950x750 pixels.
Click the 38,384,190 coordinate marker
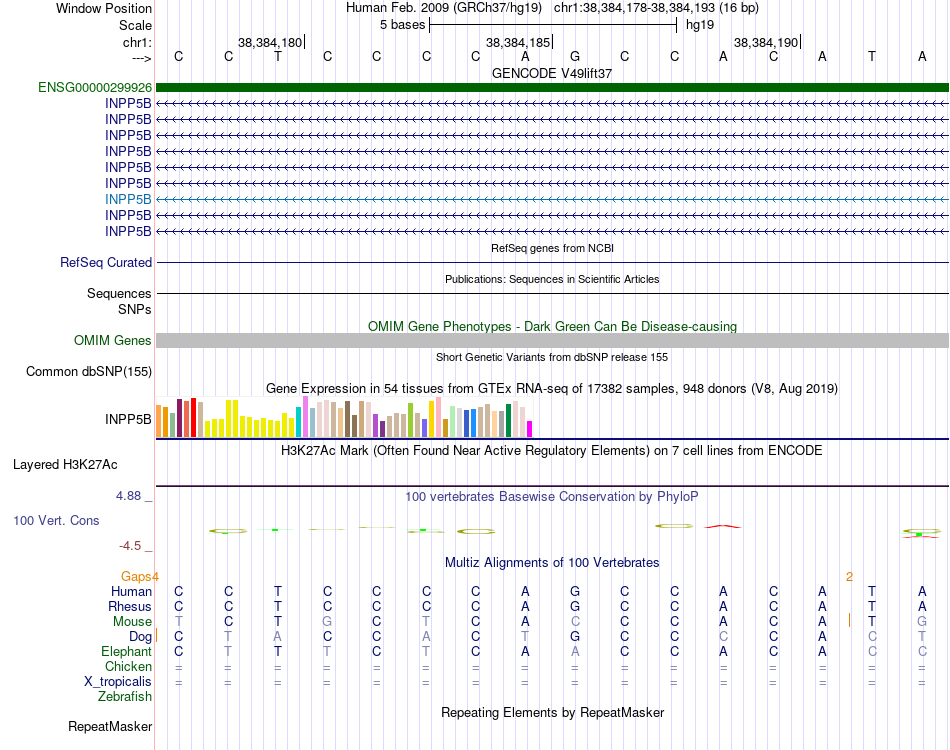pos(766,42)
